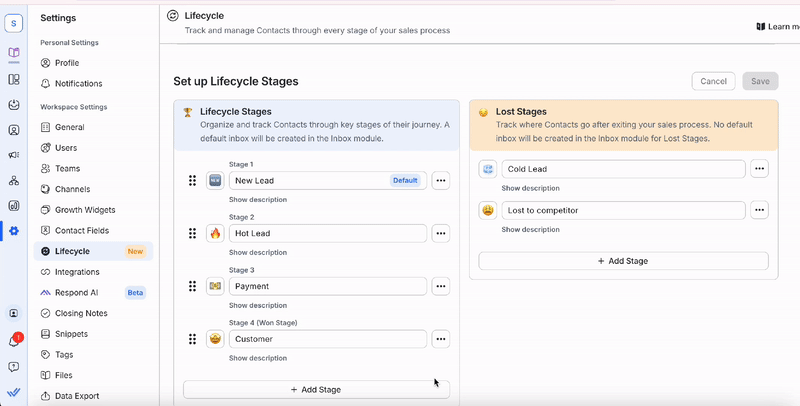This screenshot has height=406, width=800.
Task: Open more options for Customer stage
Action: coord(440,339)
